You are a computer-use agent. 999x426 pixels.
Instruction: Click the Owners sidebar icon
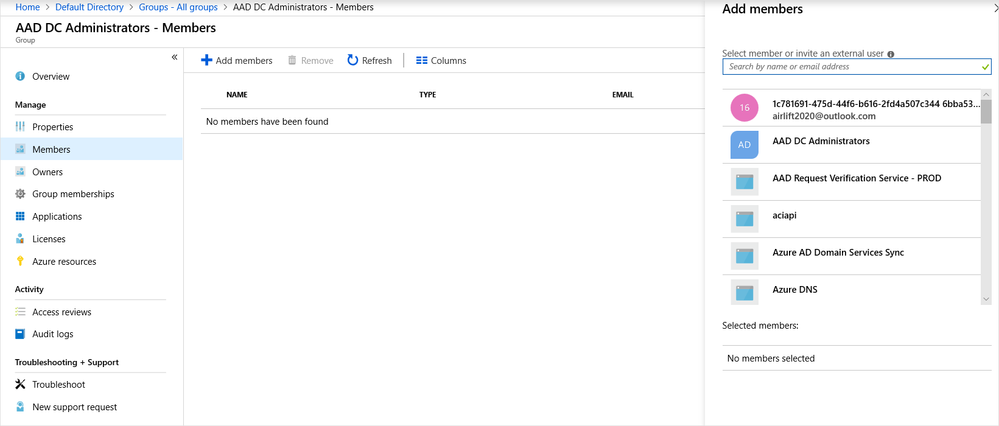pyautogui.click(x=20, y=172)
